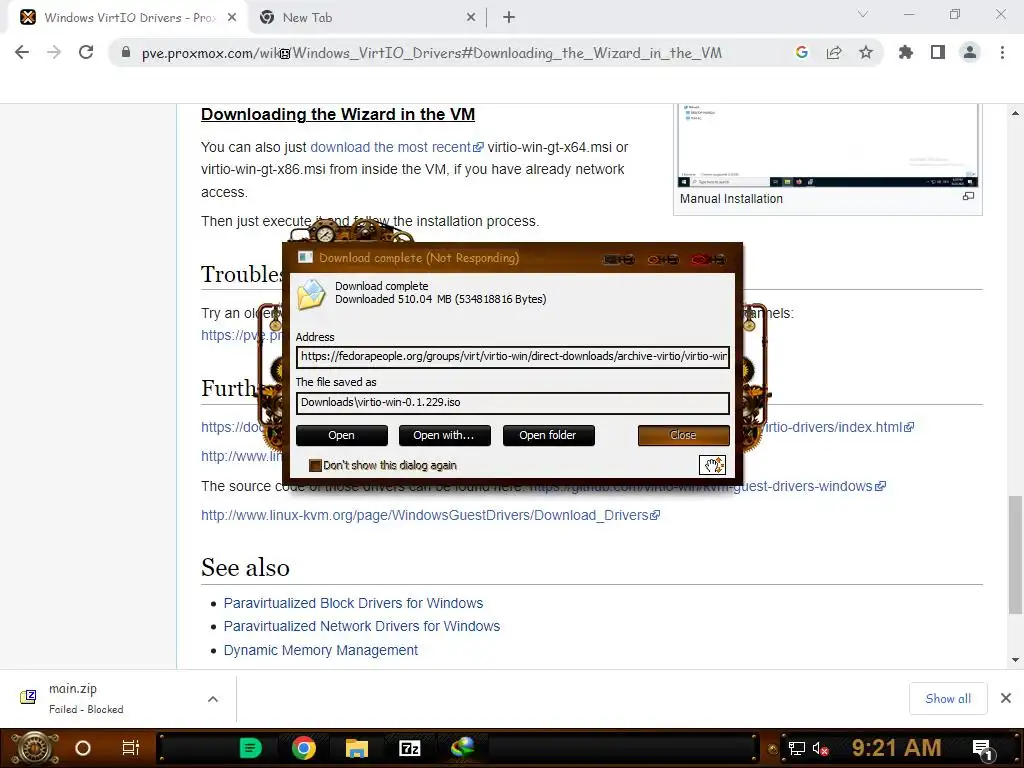This screenshot has width=1024, height=768.
Task: Open Task View on taskbar
Action: [x=131, y=748]
